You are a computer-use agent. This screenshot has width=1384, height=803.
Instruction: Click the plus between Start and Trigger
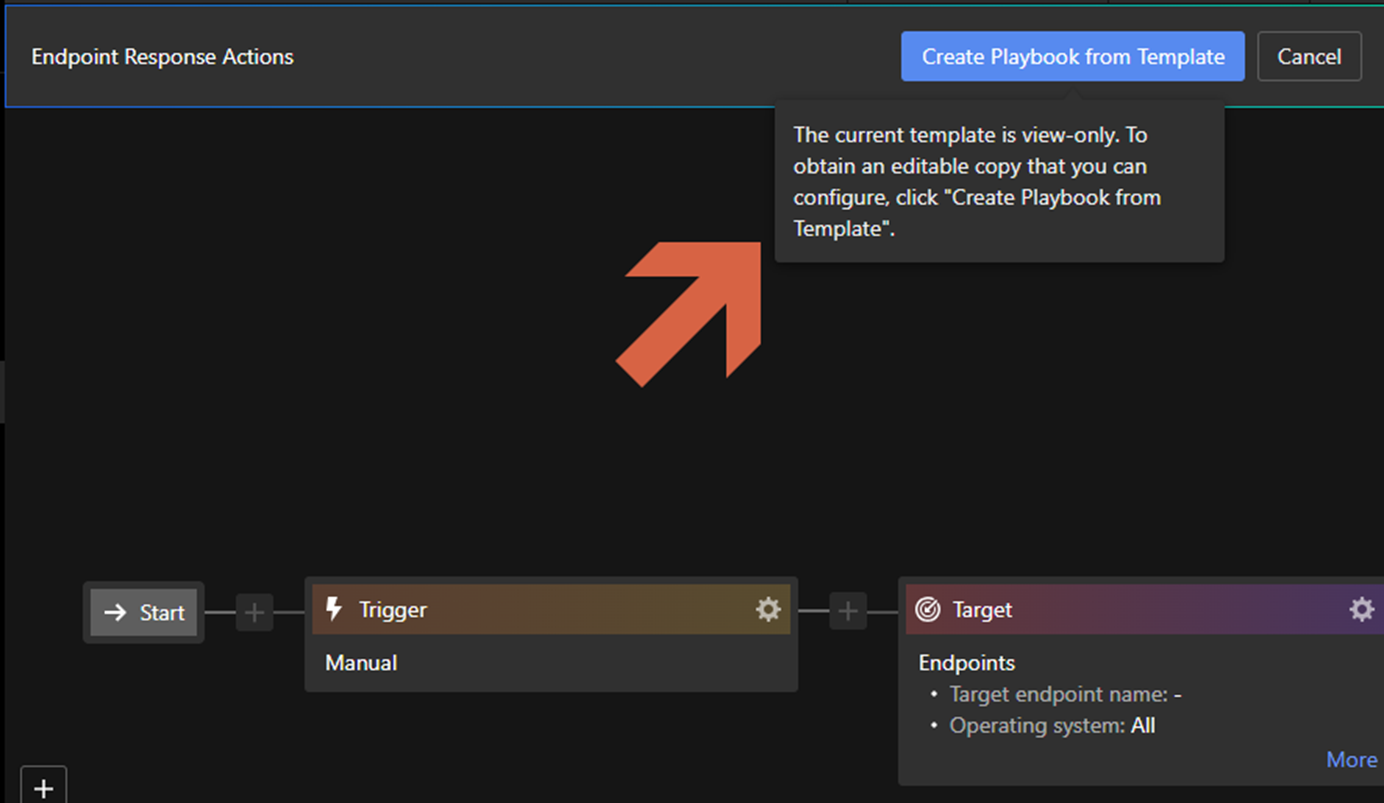pyautogui.click(x=254, y=612)
